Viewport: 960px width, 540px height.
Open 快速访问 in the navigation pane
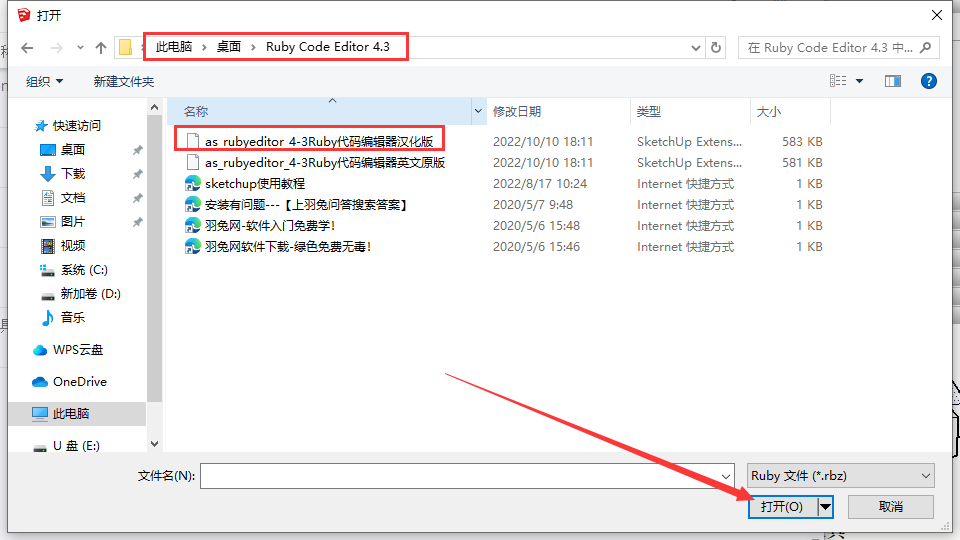pos(77,126)
